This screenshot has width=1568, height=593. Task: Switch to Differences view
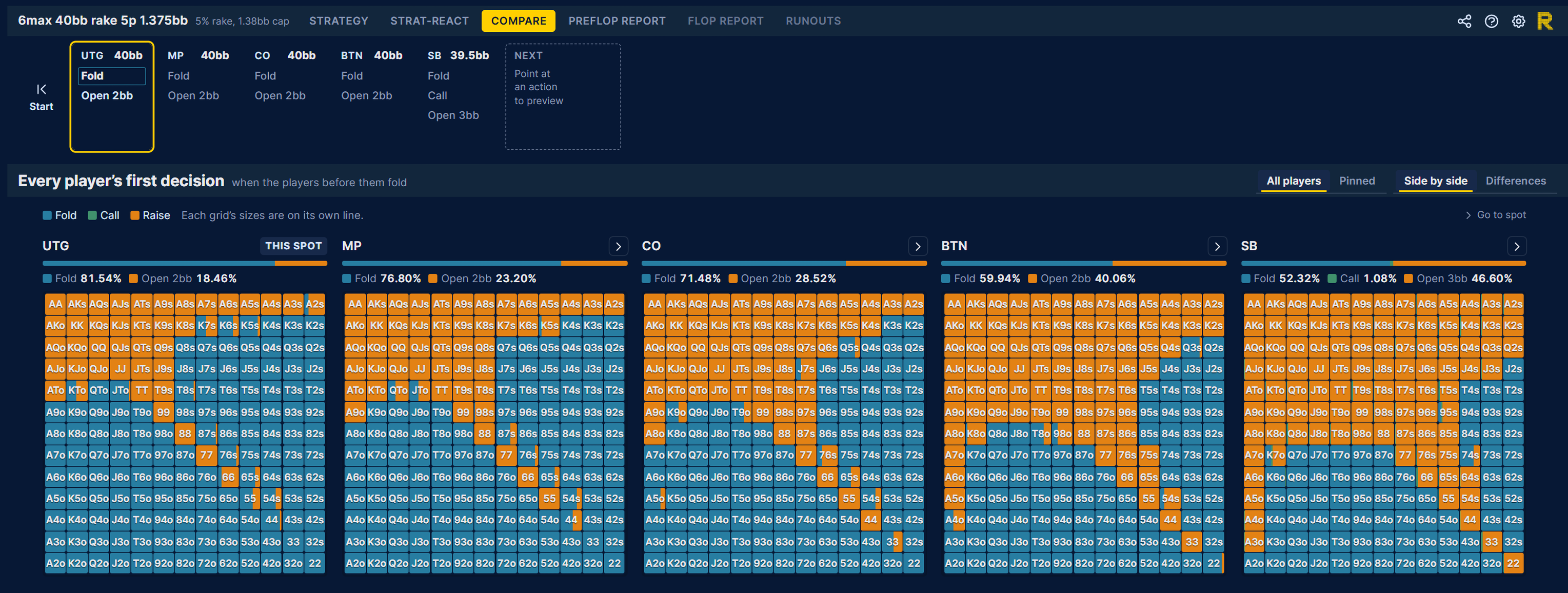[x=1516, y=181]
